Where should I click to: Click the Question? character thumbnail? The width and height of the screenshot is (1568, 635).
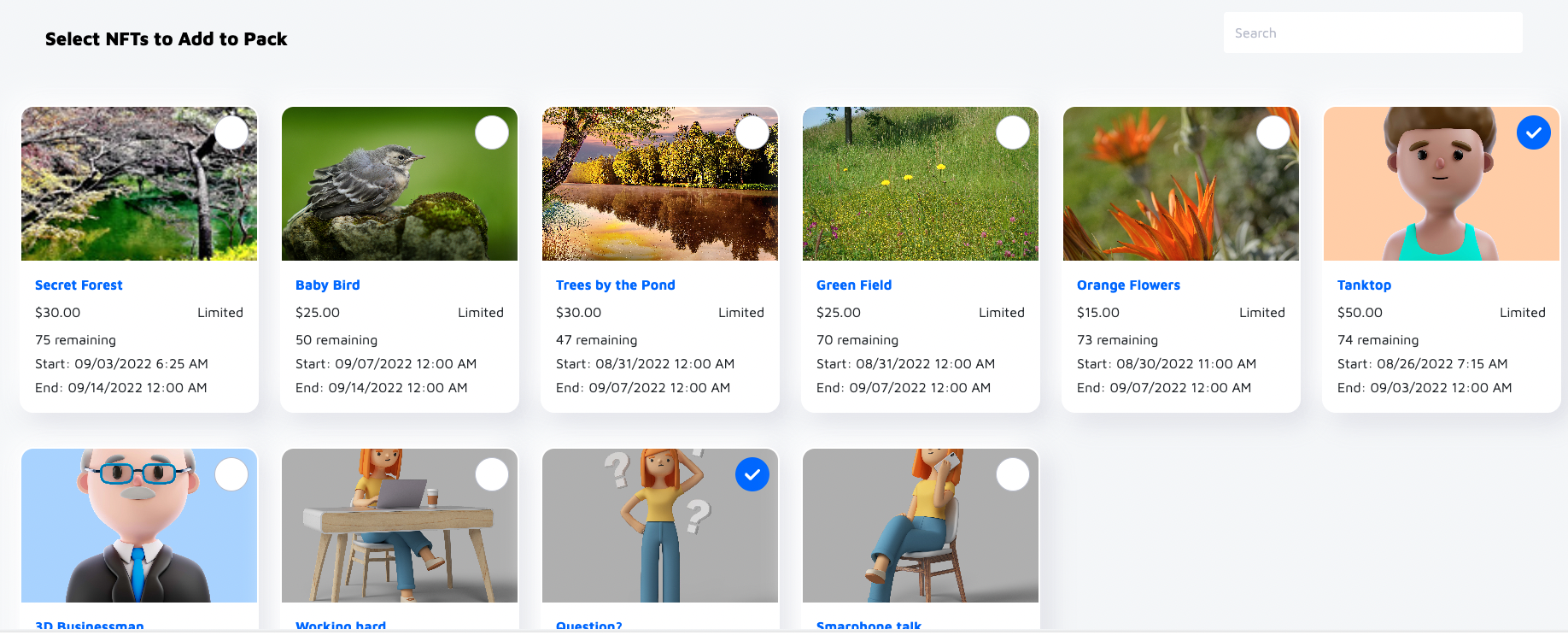(x=660, y=526)
